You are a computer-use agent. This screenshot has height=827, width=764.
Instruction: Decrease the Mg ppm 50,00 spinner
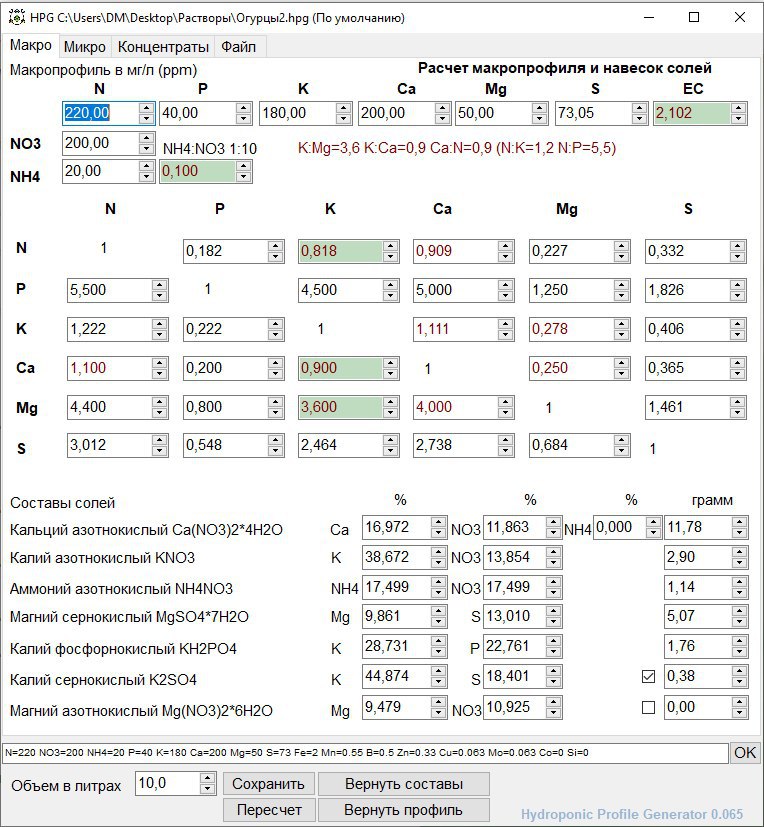[x=539, y=119]
